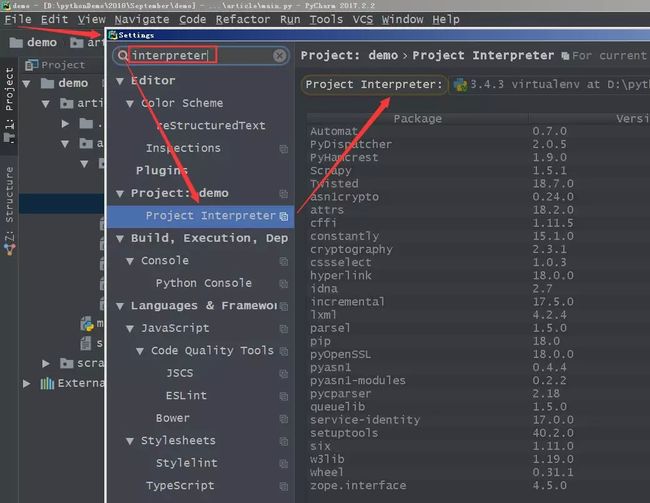The image size is (650, 503).
Task: Open the View menu
Action: point(91,19)
